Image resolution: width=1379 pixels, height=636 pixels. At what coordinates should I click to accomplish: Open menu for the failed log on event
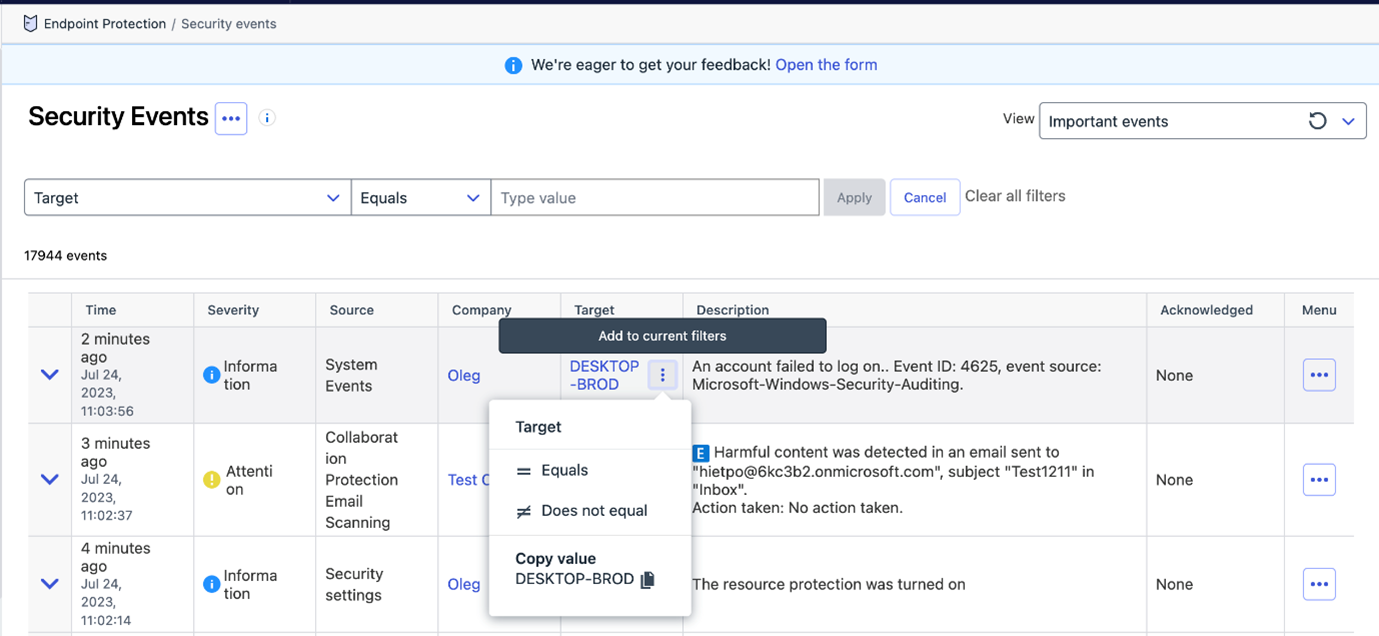point(1319,375)
